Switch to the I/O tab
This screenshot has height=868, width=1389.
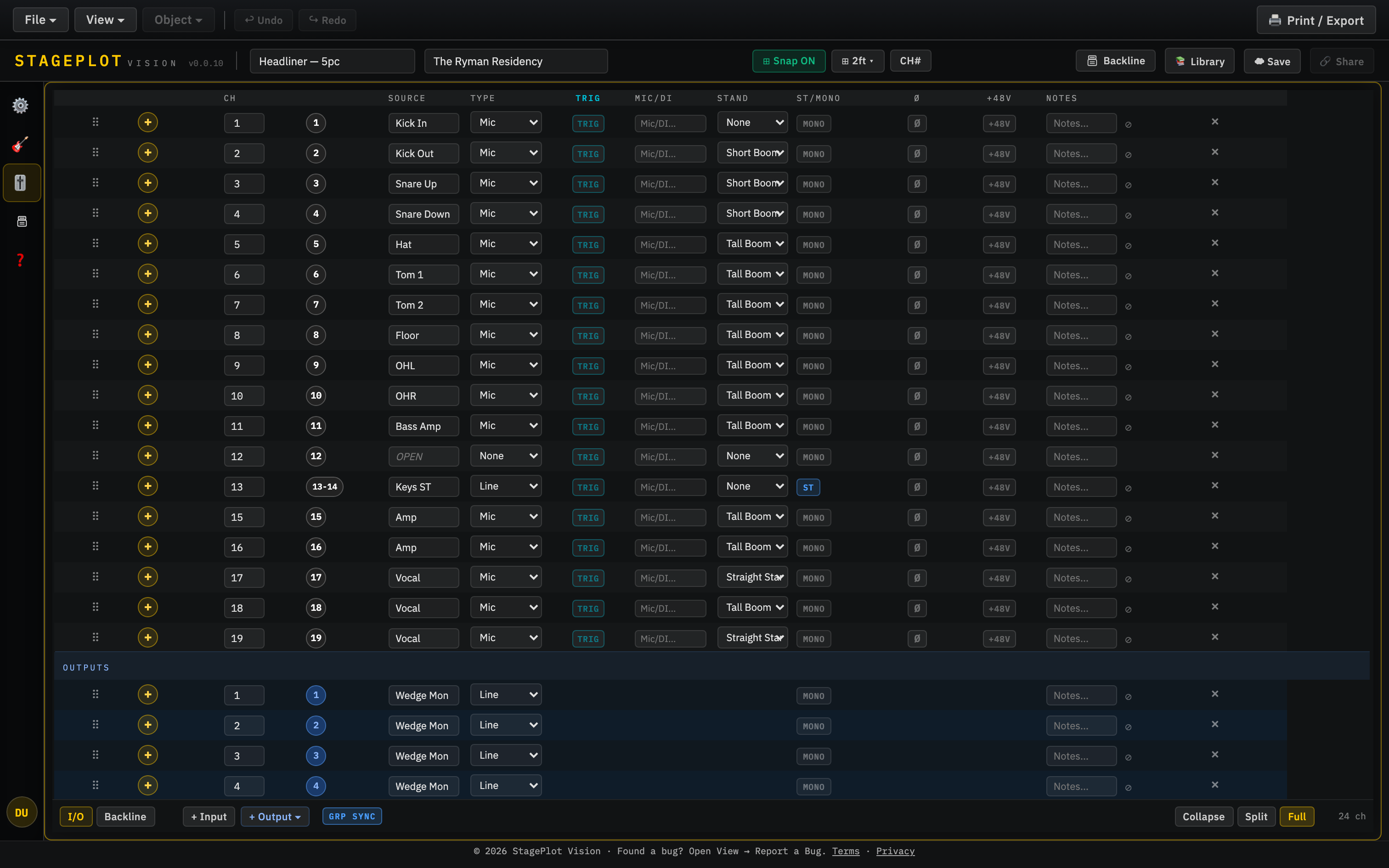pos(76,817)
